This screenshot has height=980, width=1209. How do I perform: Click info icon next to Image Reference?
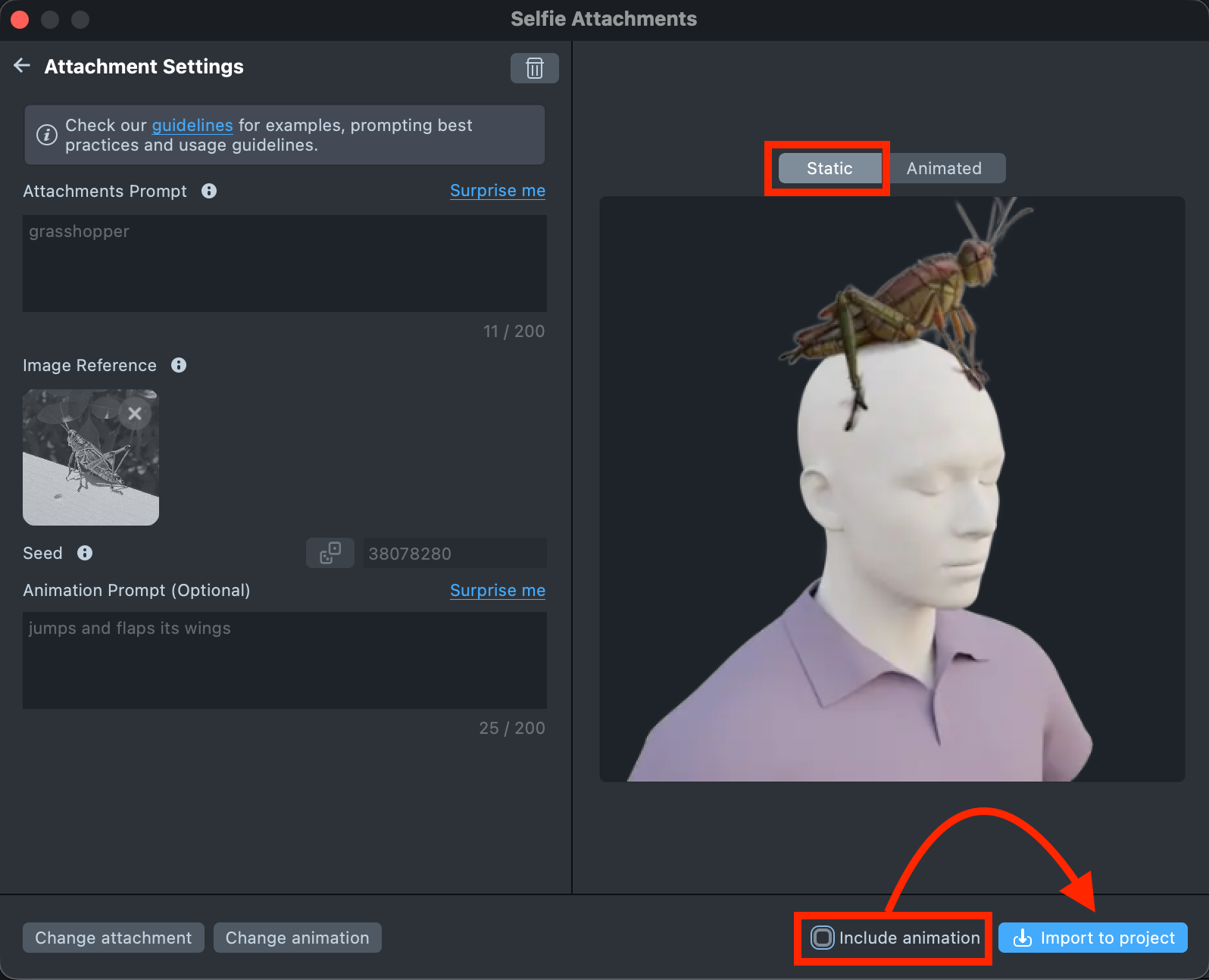[x=179, y=365]
